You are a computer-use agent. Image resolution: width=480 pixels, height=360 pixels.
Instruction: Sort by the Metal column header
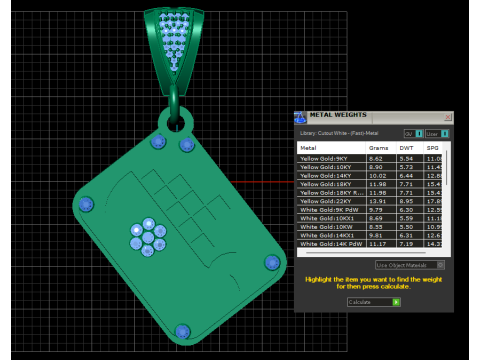(331, 148)
